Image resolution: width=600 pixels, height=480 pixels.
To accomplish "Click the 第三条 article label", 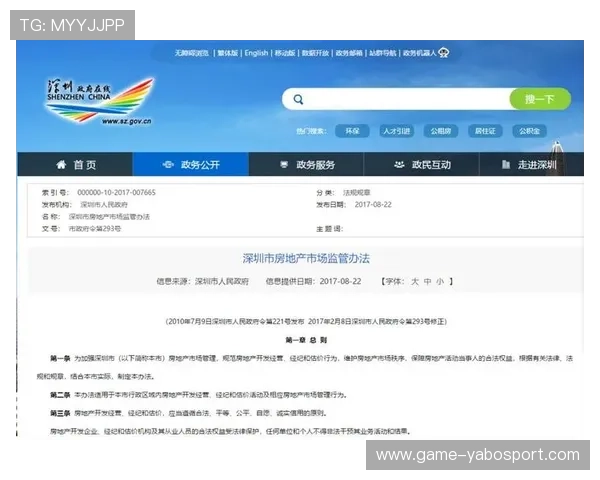I will point(60,413).
